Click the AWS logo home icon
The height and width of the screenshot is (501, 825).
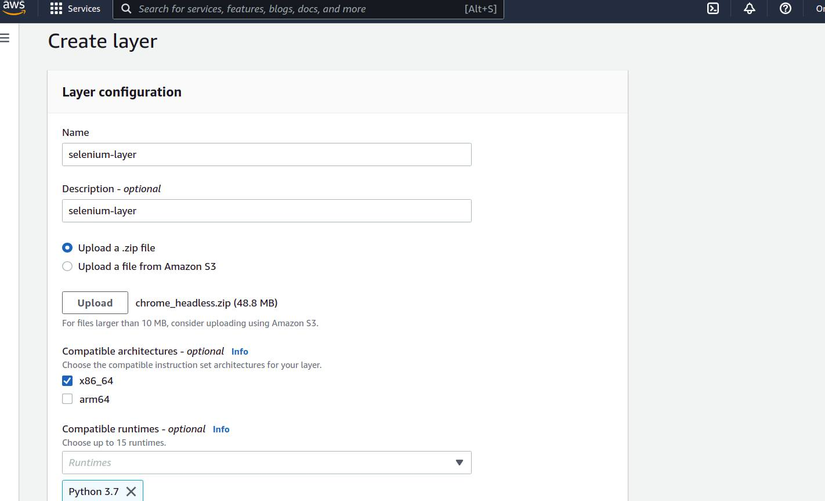(14, 8)
